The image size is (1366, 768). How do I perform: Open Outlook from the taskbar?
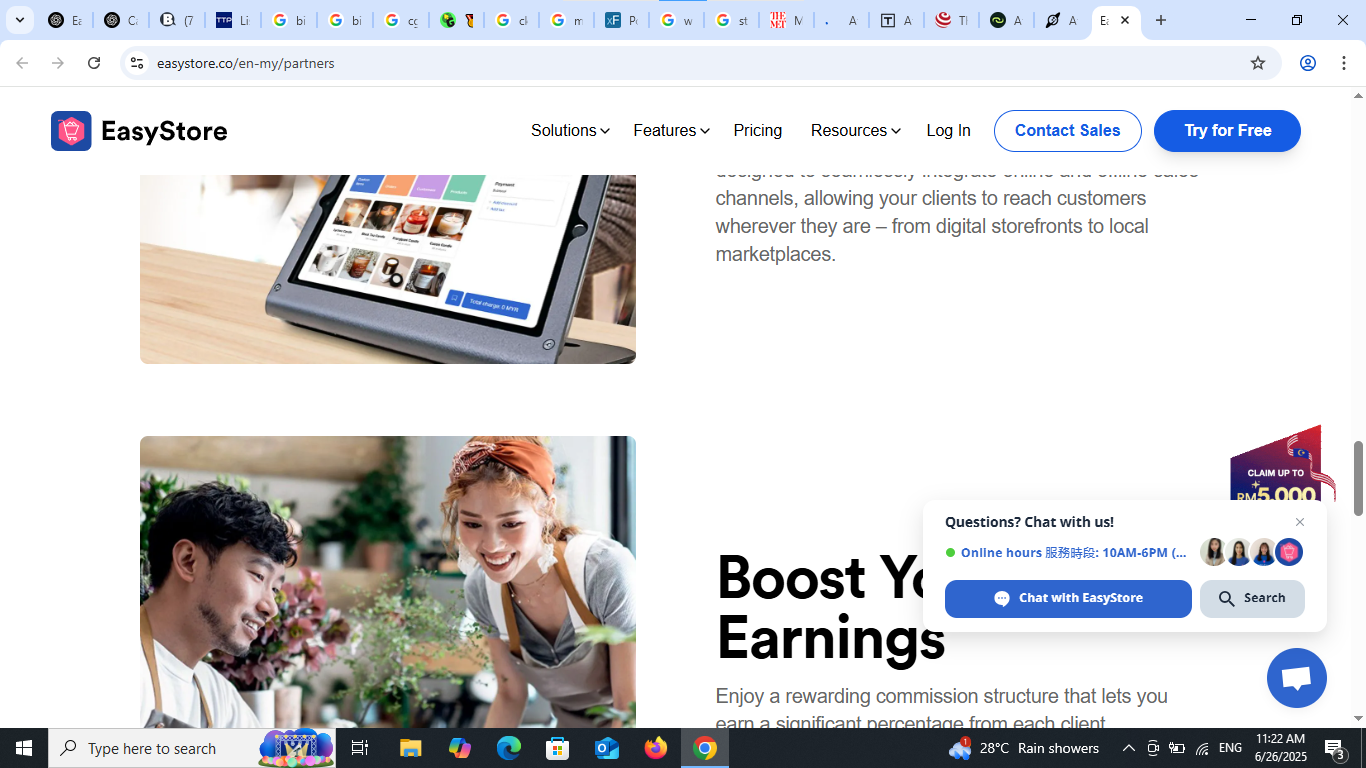(607, 748)
